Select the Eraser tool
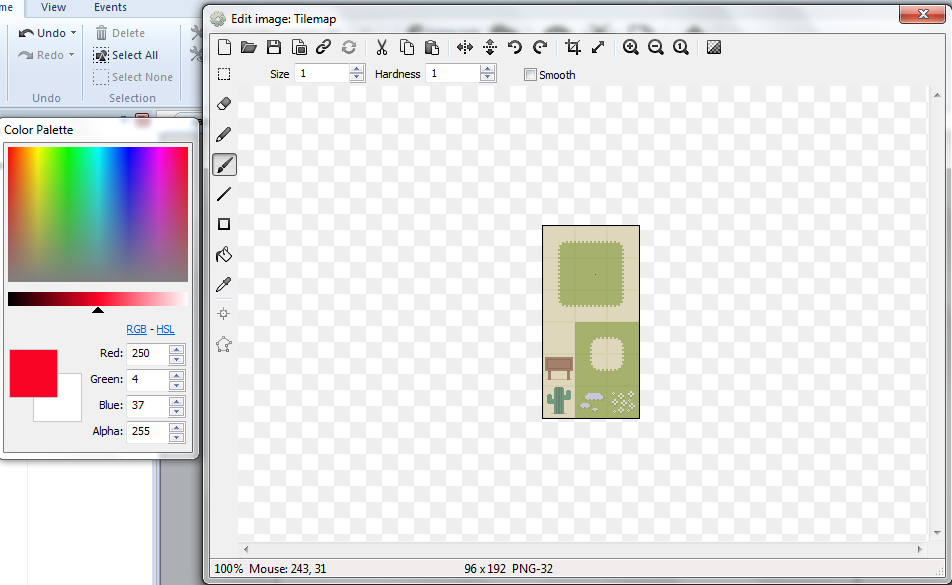This screenshot has width=952, height=585. click(224, 104)
